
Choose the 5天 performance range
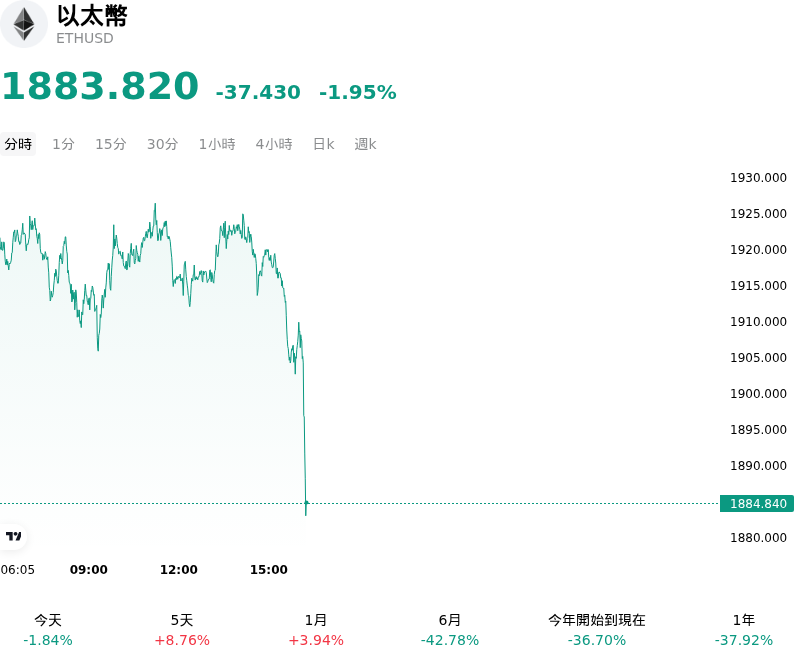182,630
